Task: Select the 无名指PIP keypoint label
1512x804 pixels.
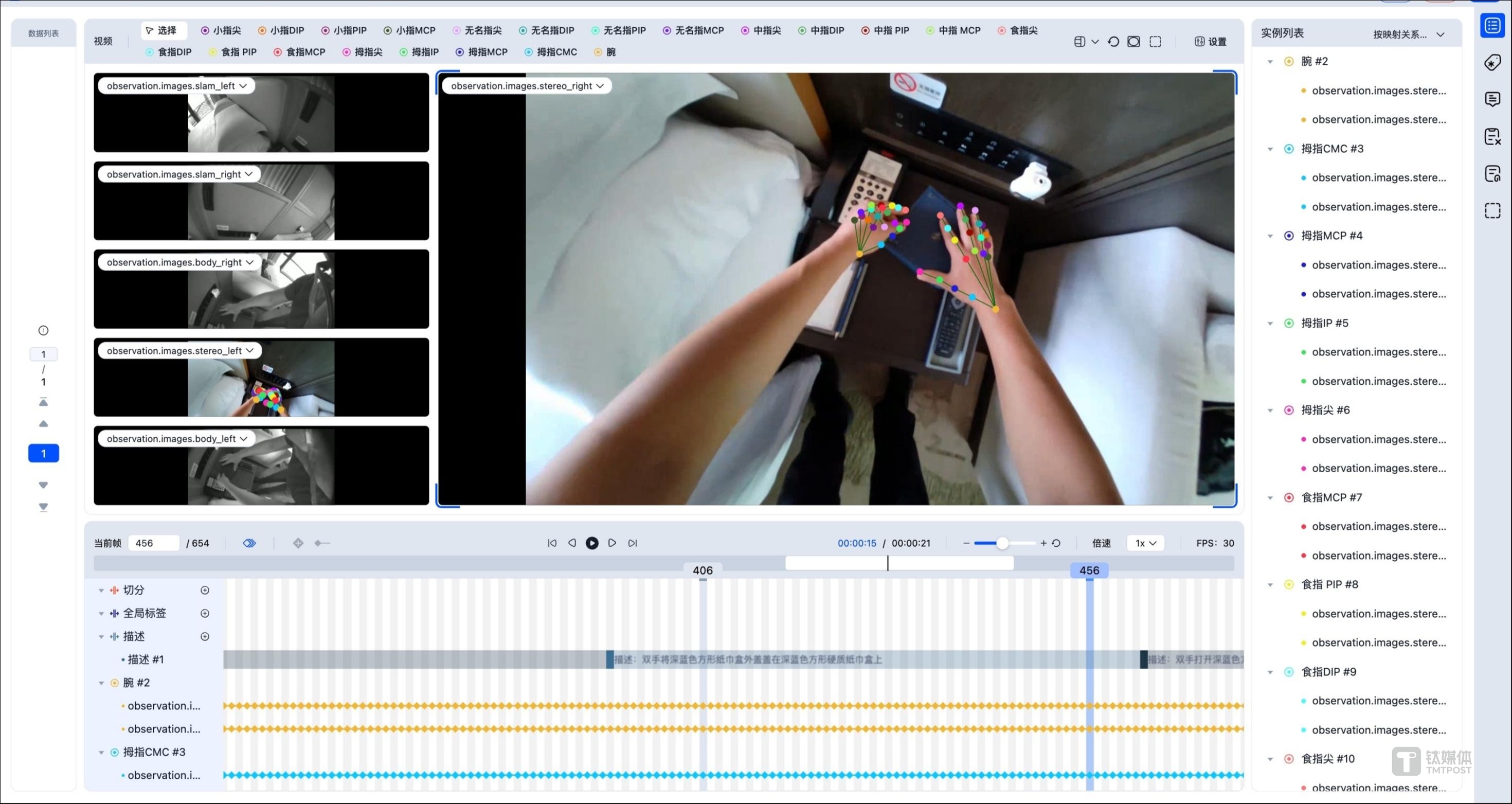Action: pyautogui.click(x=619, y=30)
